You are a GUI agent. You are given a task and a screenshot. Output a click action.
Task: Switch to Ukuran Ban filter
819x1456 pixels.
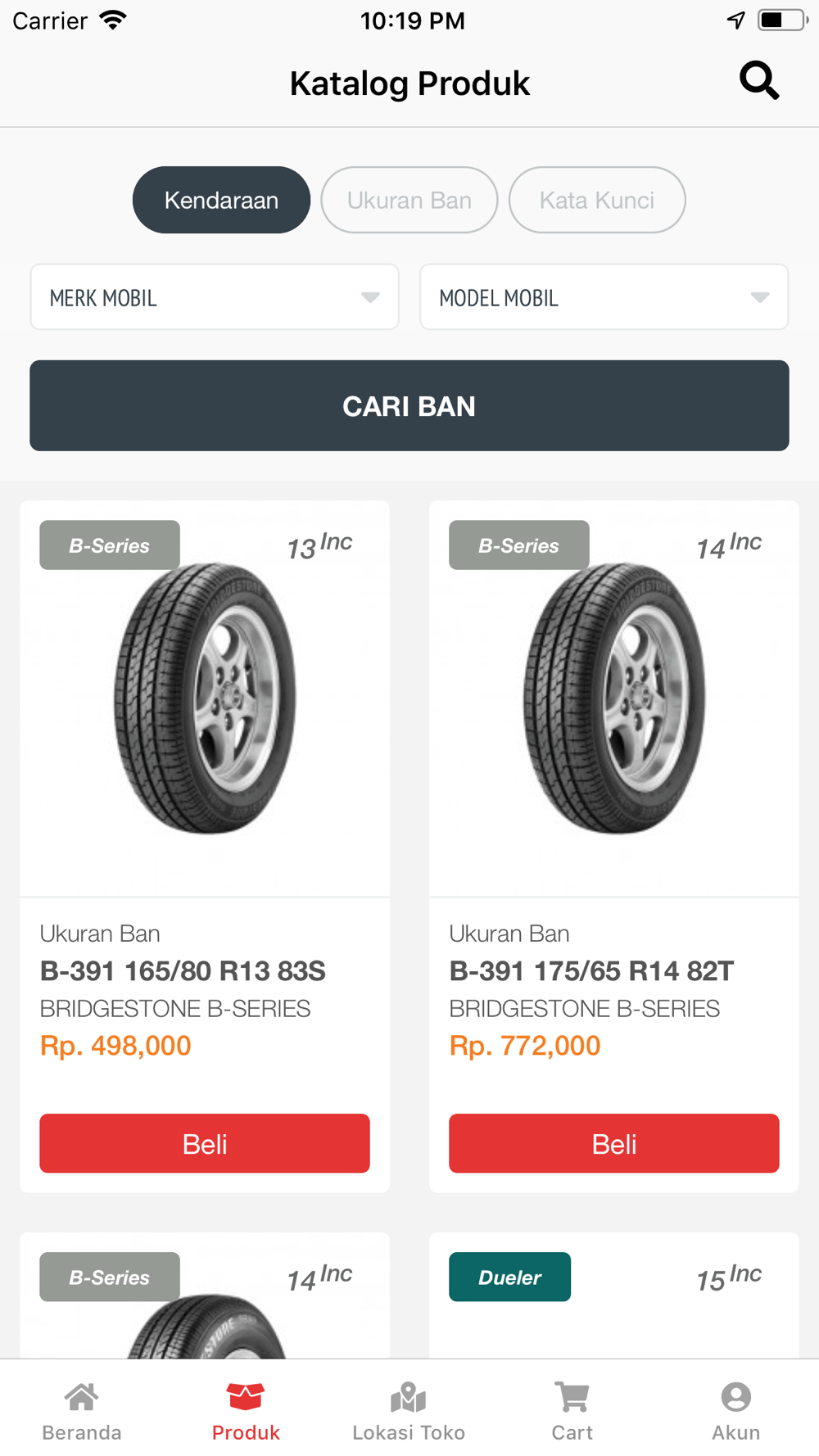[x=409, y=200]
